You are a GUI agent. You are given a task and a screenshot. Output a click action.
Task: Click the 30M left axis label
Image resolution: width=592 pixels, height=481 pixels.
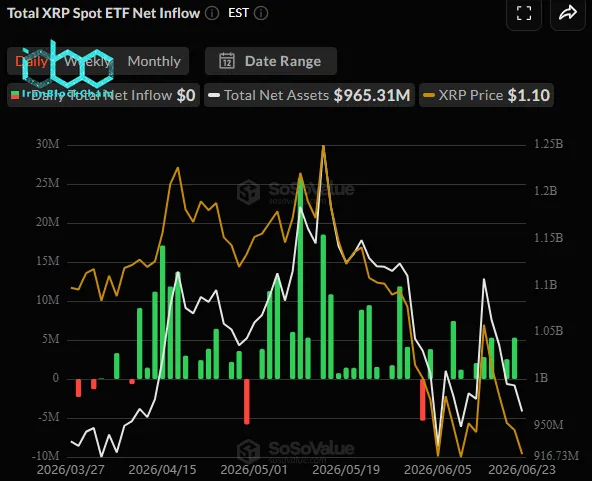point(48,144)
